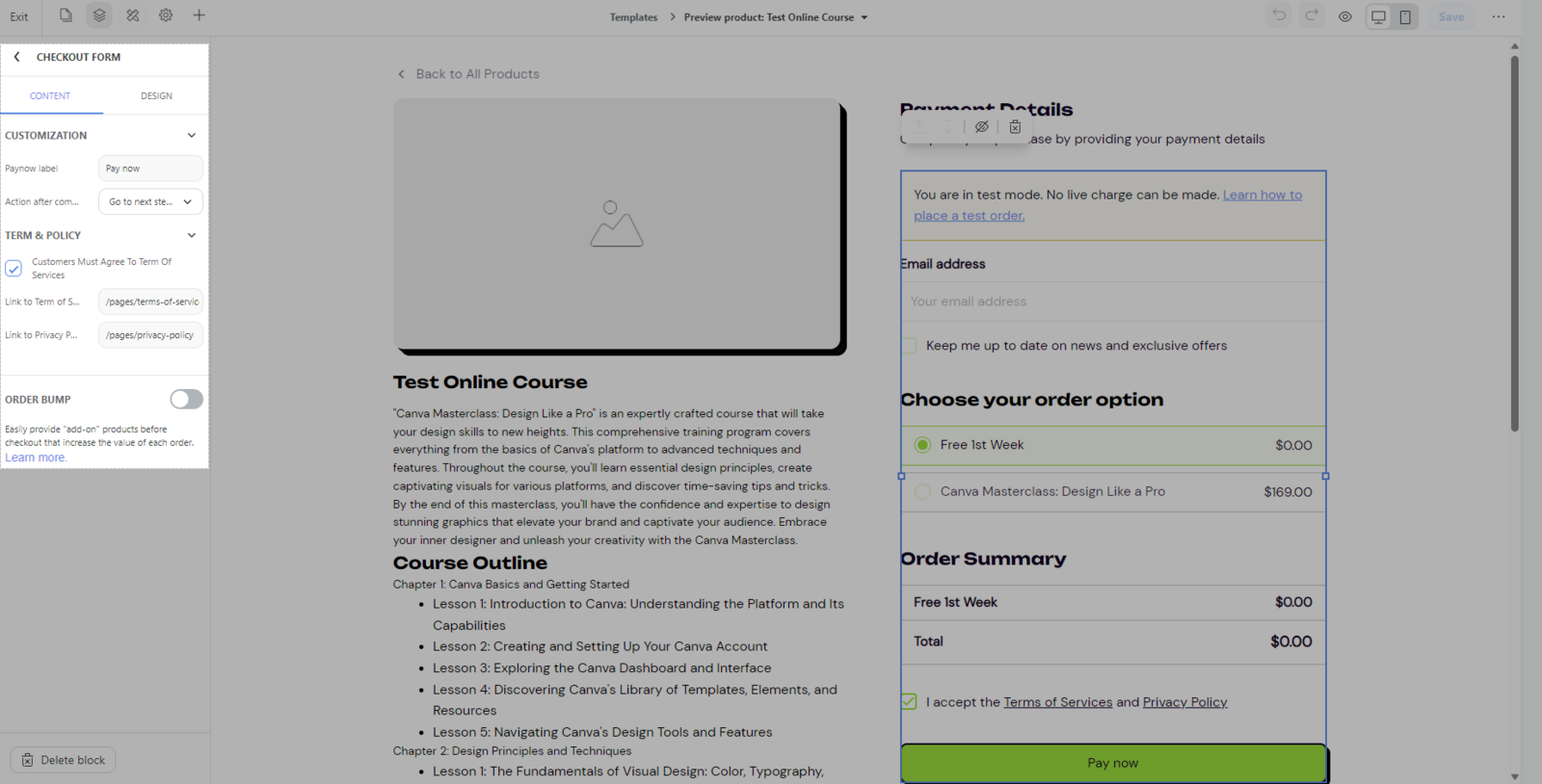The image size is (1542, 784).
Task: Click the green Pay now button
Action: (1113, 763)
